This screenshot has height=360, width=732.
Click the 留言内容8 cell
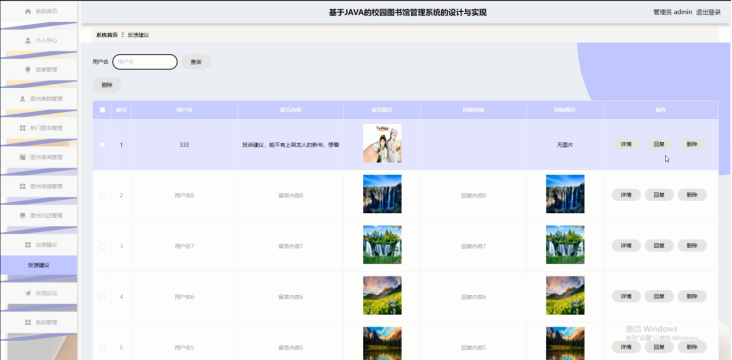coord(290,196)
